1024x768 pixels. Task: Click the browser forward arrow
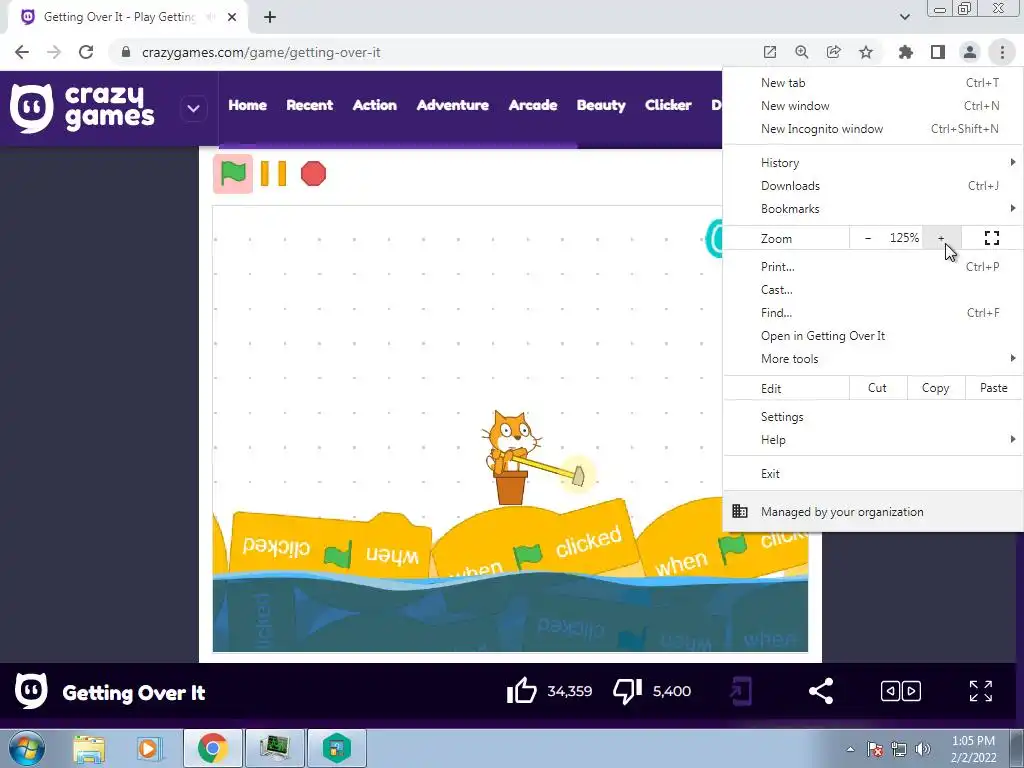(54, 52)
